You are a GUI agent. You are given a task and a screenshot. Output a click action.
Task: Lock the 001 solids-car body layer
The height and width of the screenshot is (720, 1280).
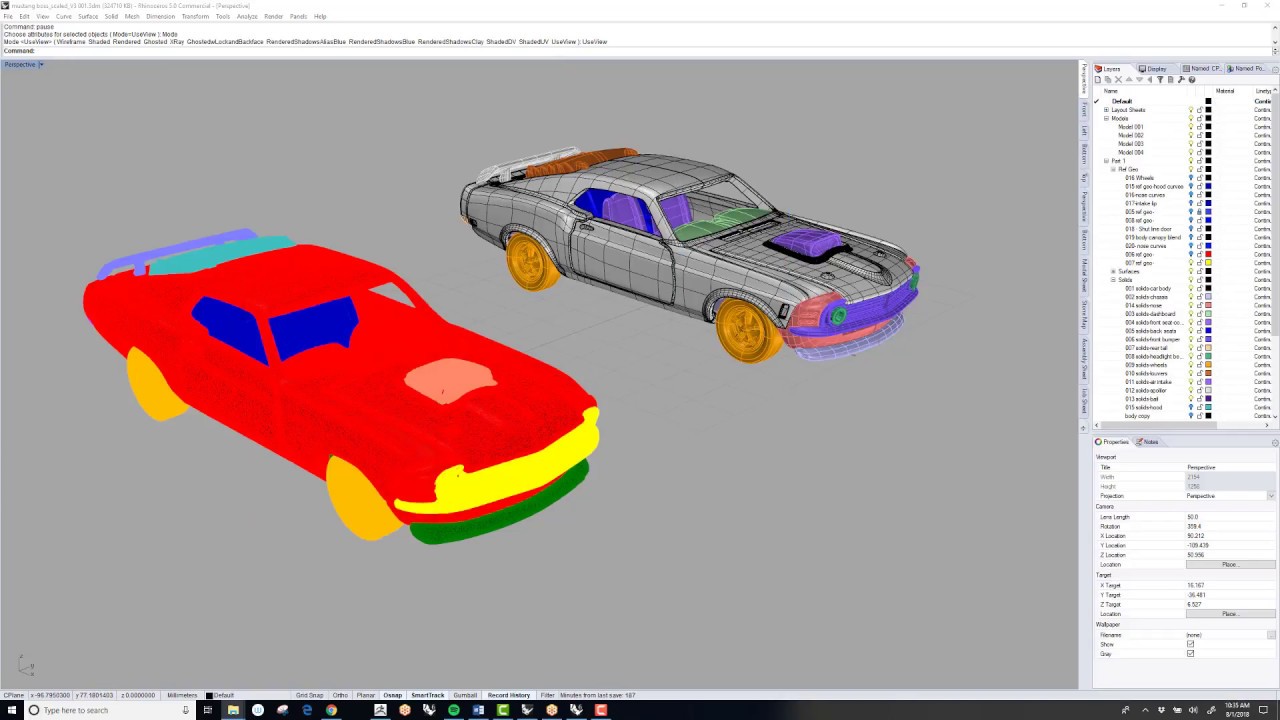click(x=1200, y=288)
